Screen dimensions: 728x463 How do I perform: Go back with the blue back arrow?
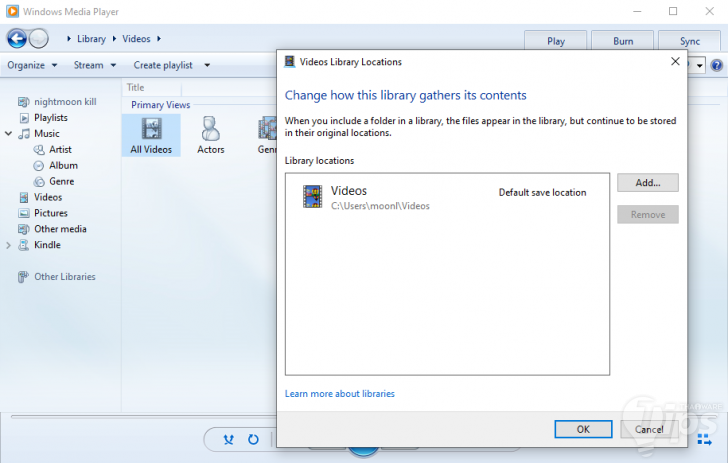click(17, 39)
